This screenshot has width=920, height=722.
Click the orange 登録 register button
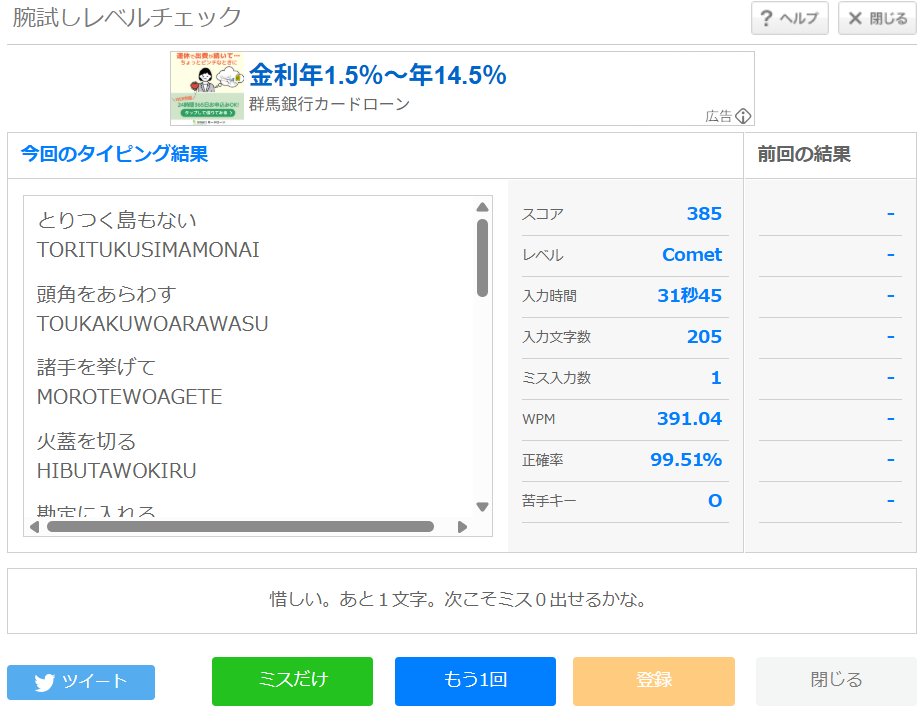coord(654,681)
